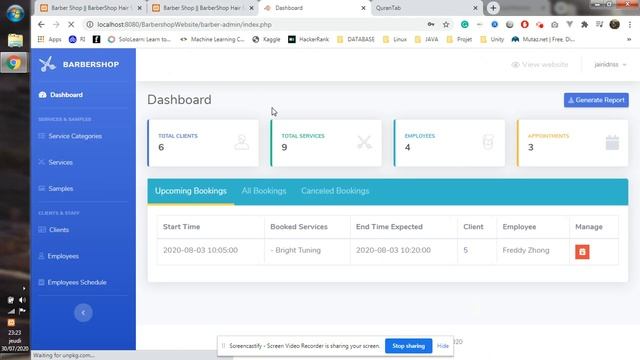The image size is (640, 360).
Task: Open JAVA bookmark folder
Action: coord(427,39)
